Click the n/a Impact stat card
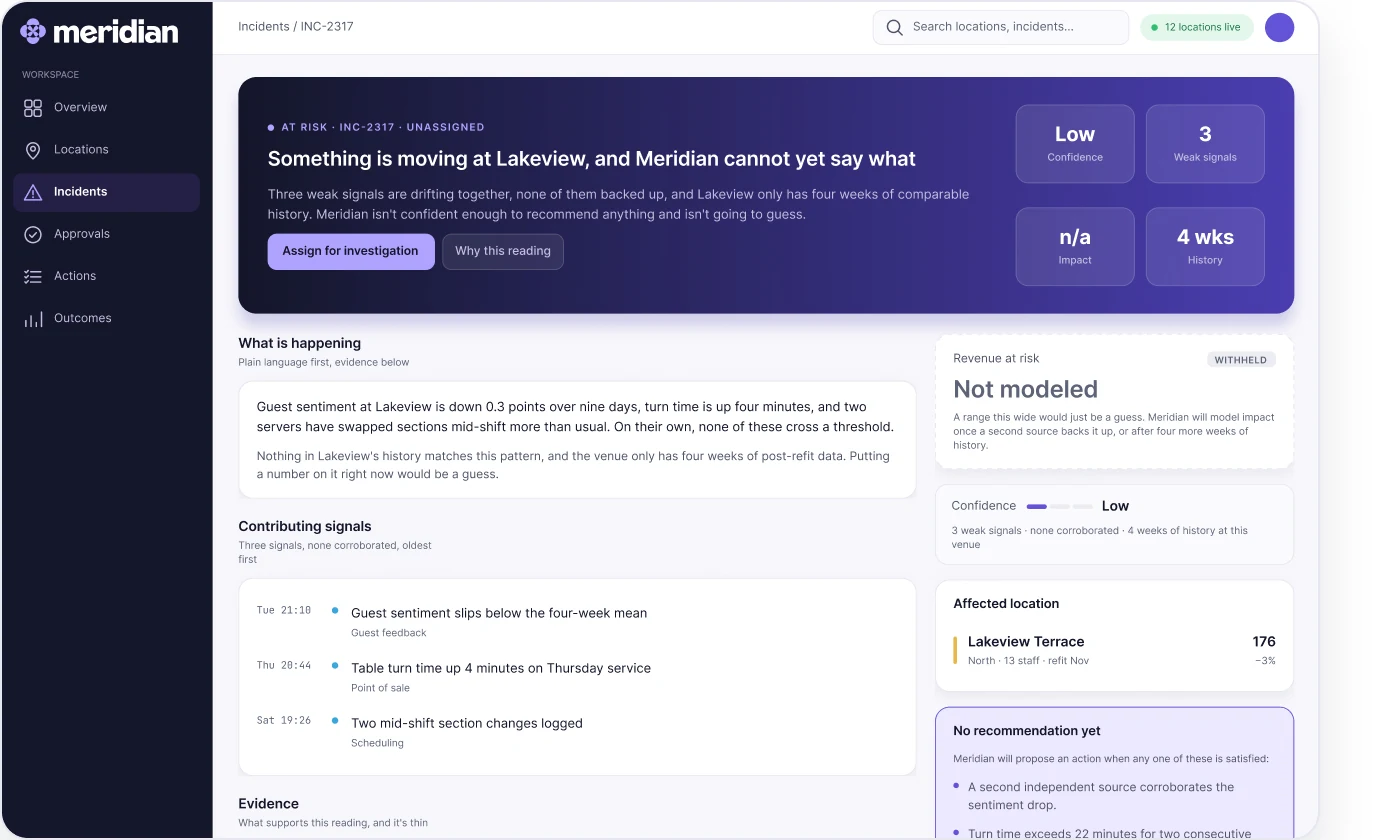 (1075, 247)
